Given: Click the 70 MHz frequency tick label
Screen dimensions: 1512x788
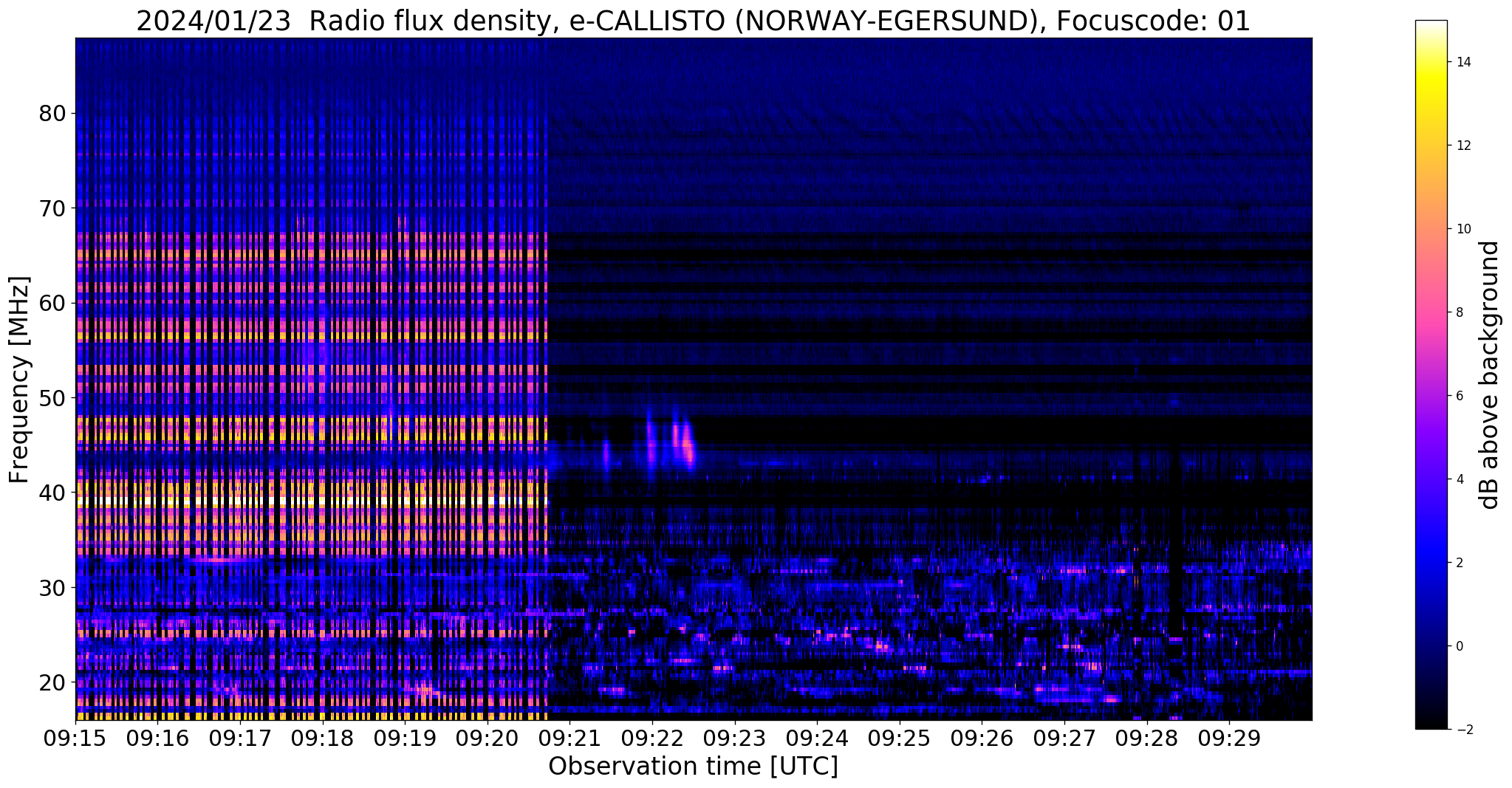Looking at the screenshot, I should 52,208.
